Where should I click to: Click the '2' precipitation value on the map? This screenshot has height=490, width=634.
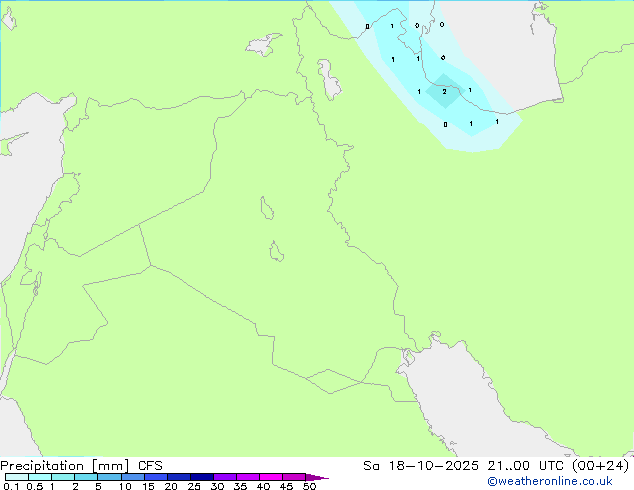444,92
